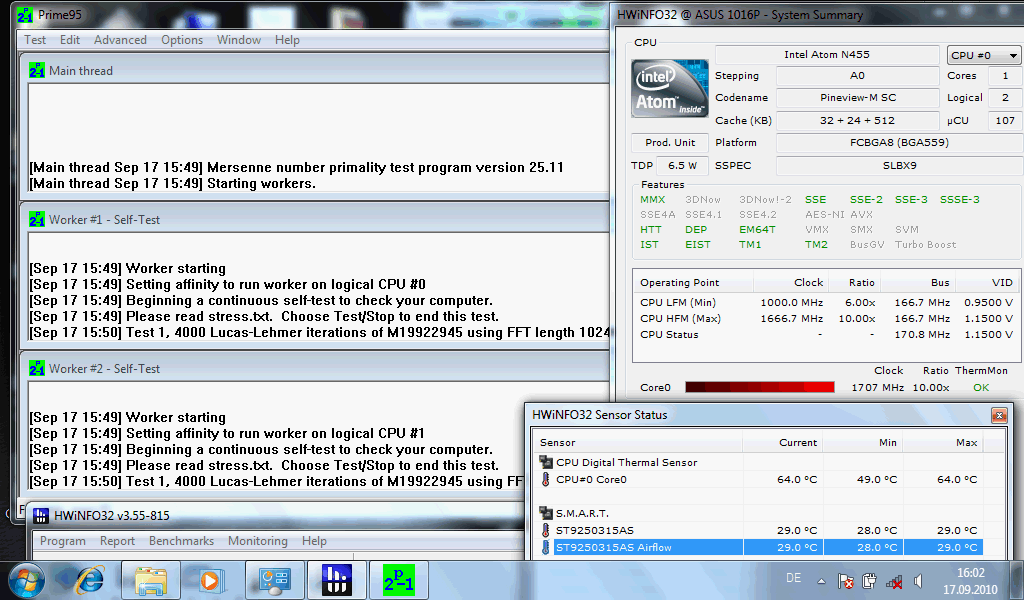Open HWiNFO32 Monitoring menu
Image resolution: width=1024 pixels, height=600 pixels.
(x=258, y=541)
